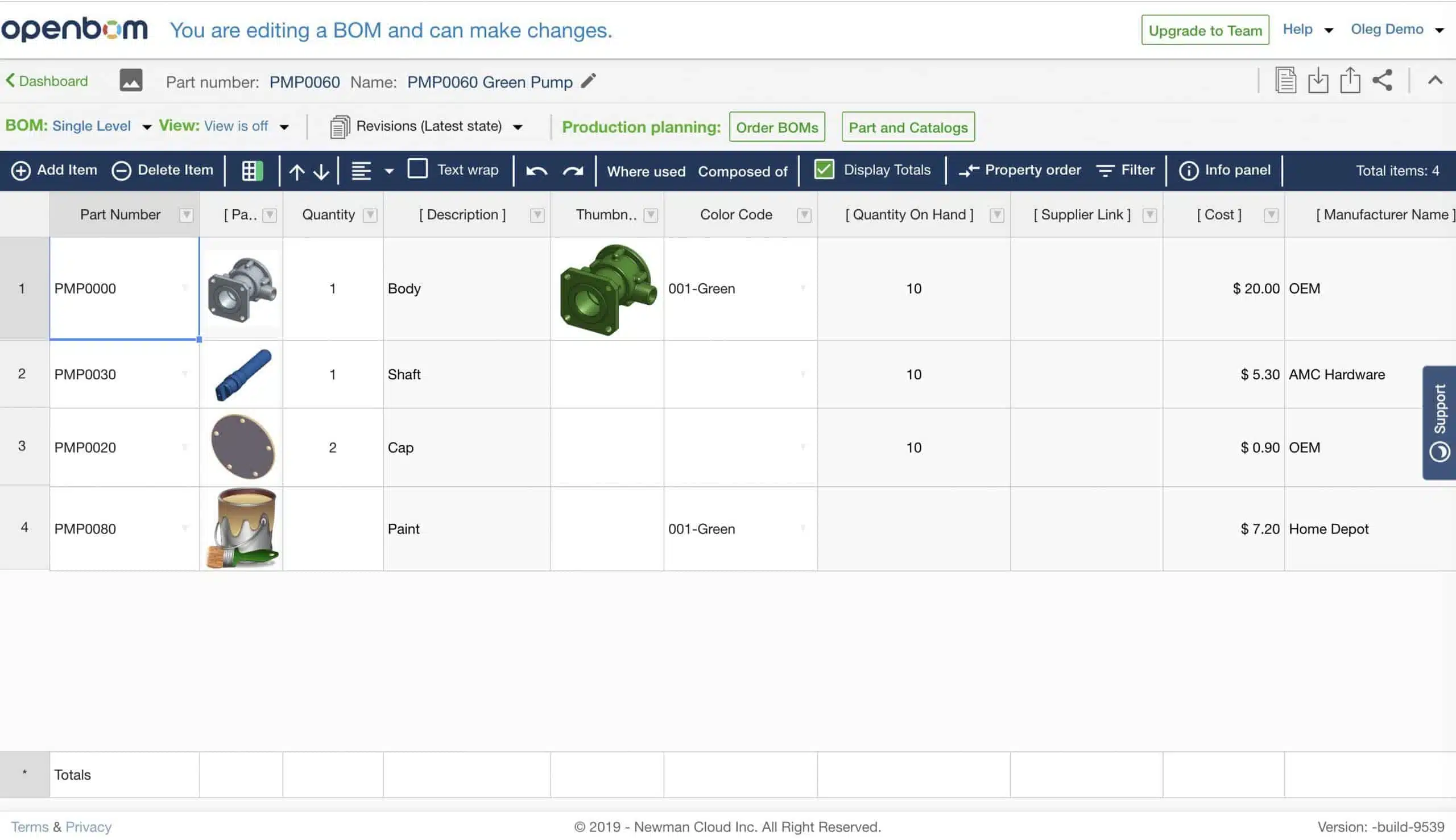
Task: Click the Cap disc thumbnail
Action: [x=242, y=446]
